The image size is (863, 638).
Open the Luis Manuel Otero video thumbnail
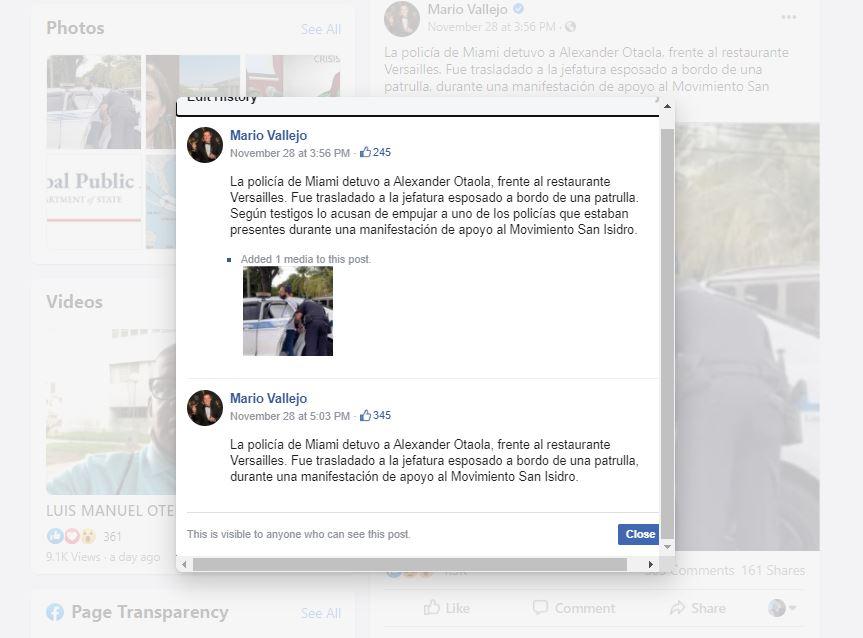point(110,411)
